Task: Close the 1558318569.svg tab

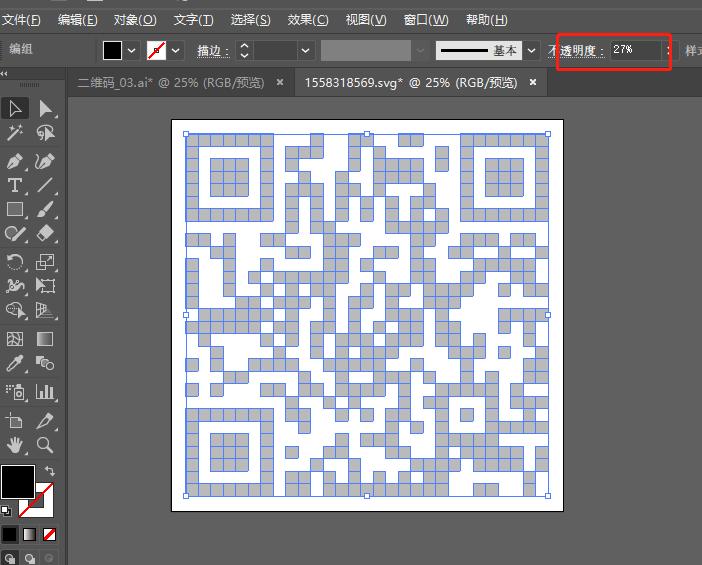Action: pos(533,82)
